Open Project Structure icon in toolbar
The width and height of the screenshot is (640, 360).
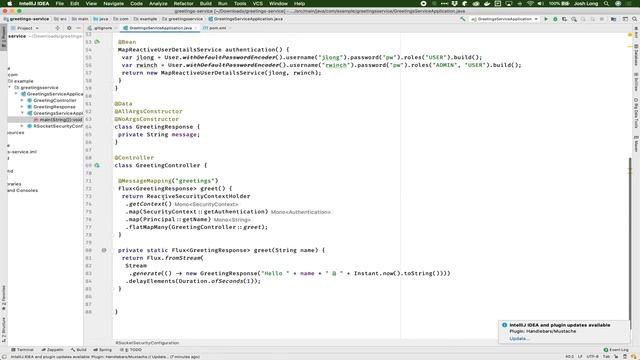pos(613,19)
